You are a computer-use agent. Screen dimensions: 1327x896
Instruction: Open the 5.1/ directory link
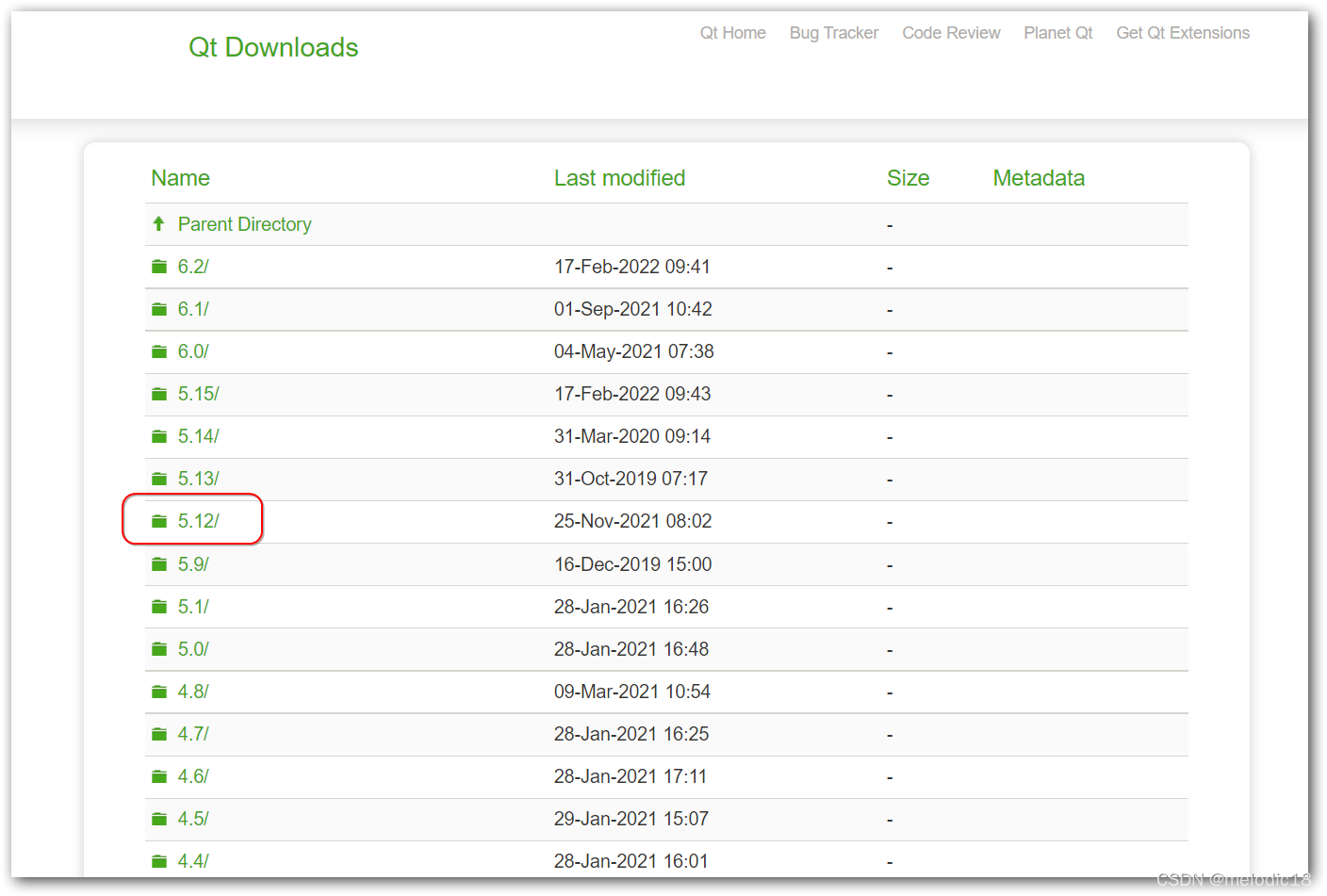tap(193, 607)
